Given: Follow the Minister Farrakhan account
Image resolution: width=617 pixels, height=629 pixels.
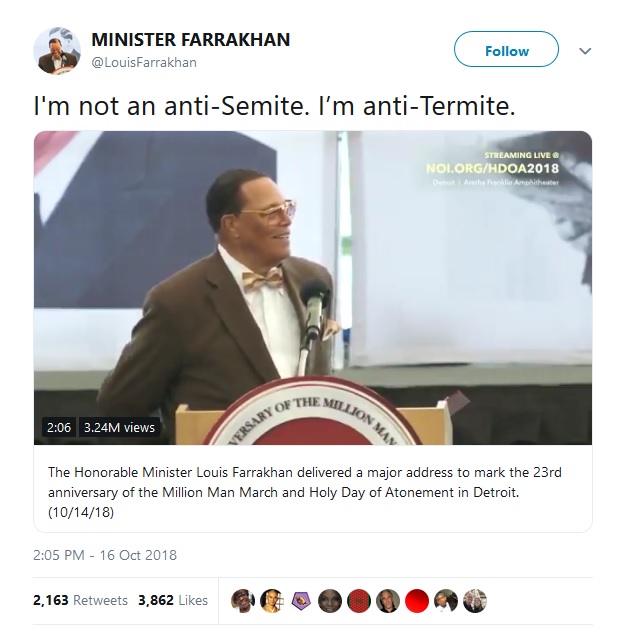Looking at the screenshot, I should click(506, 51).
